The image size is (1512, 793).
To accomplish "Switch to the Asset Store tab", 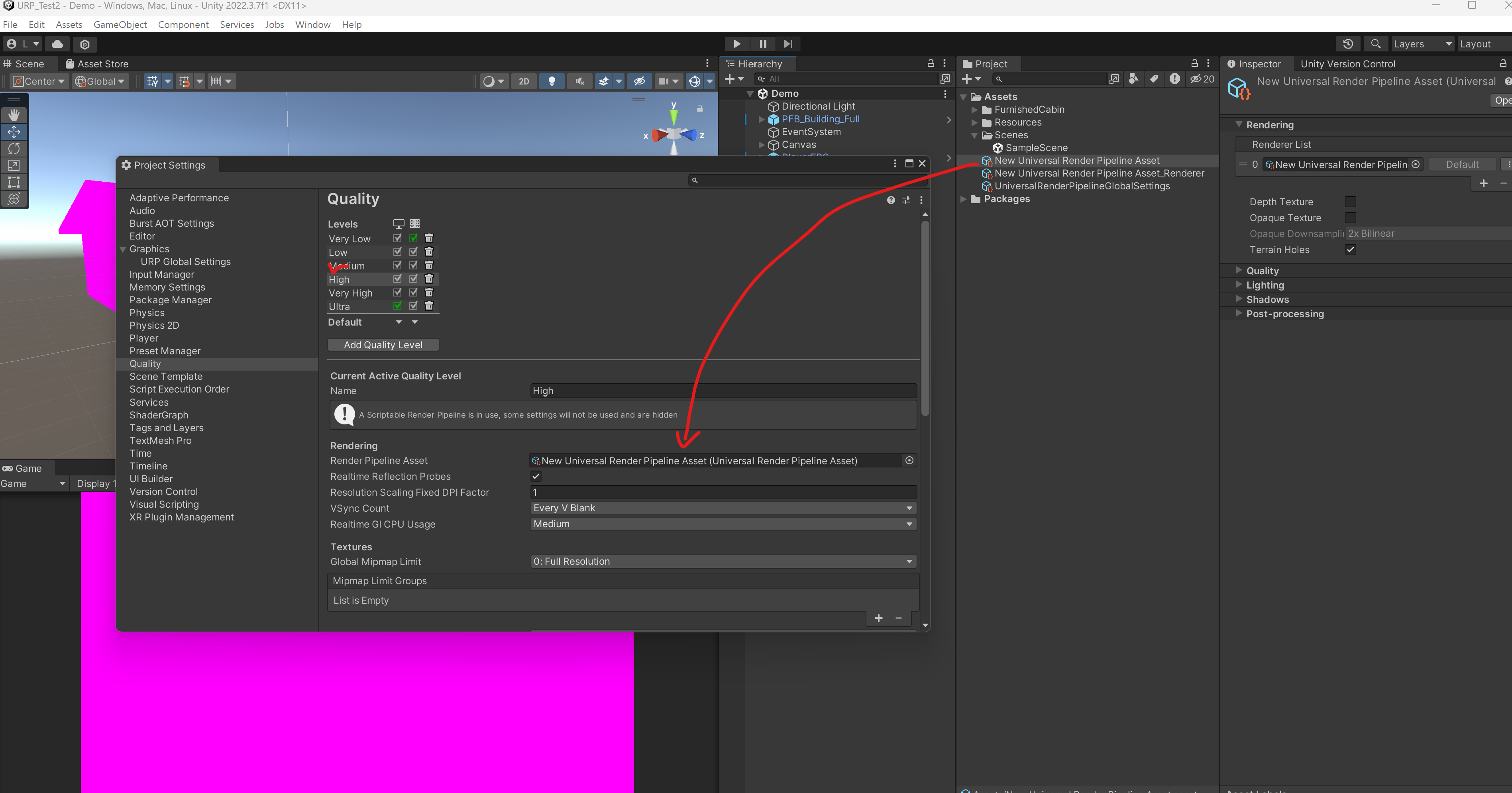I will tap(97, 63).
